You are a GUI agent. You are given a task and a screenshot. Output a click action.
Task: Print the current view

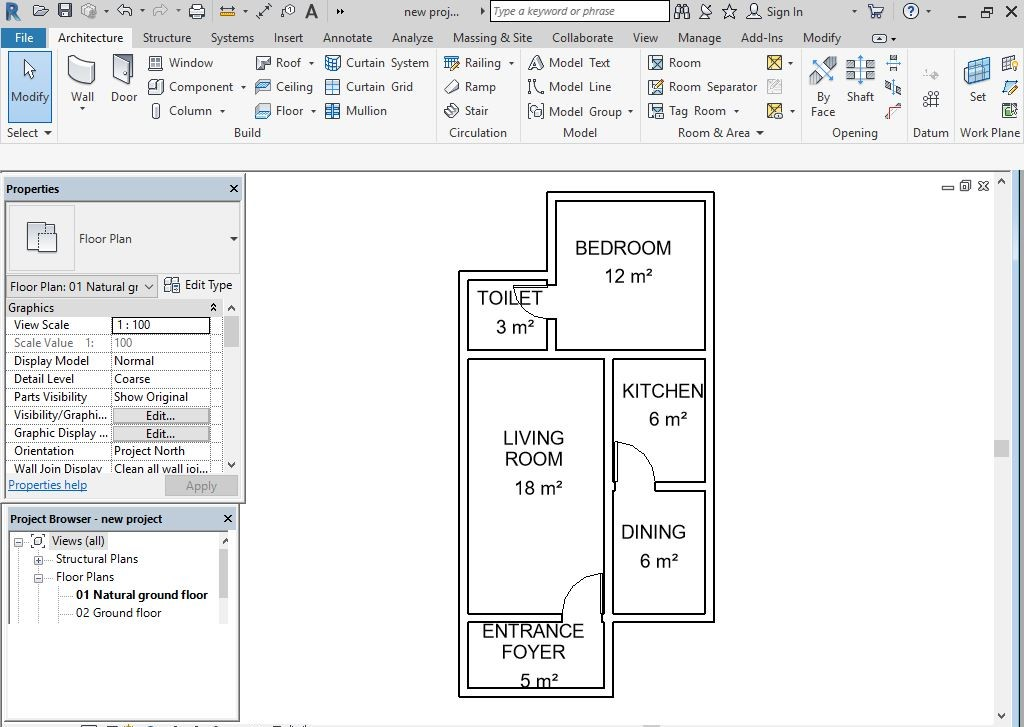(x=197, y=11)
